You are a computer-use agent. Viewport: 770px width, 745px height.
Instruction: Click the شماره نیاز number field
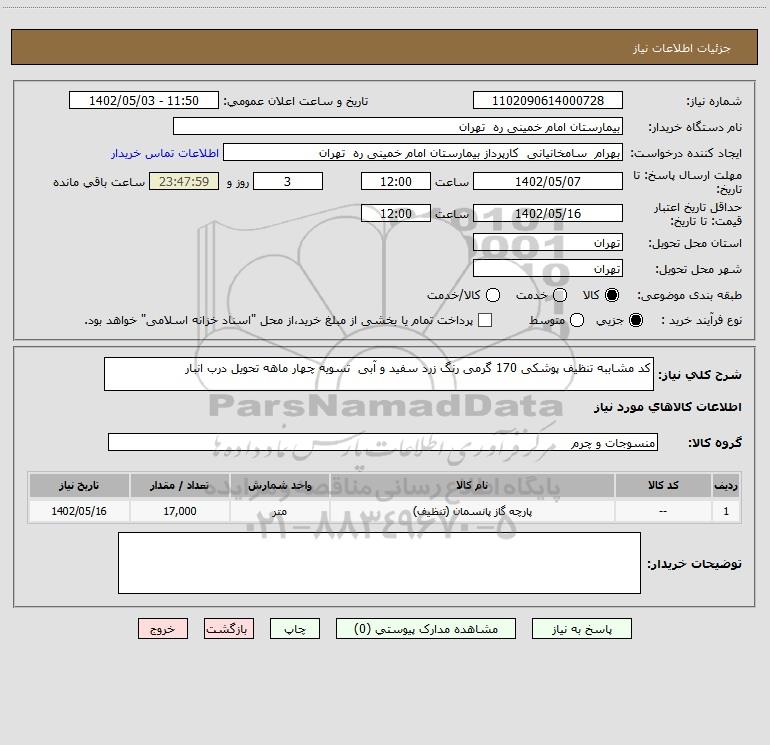point(548,100)
